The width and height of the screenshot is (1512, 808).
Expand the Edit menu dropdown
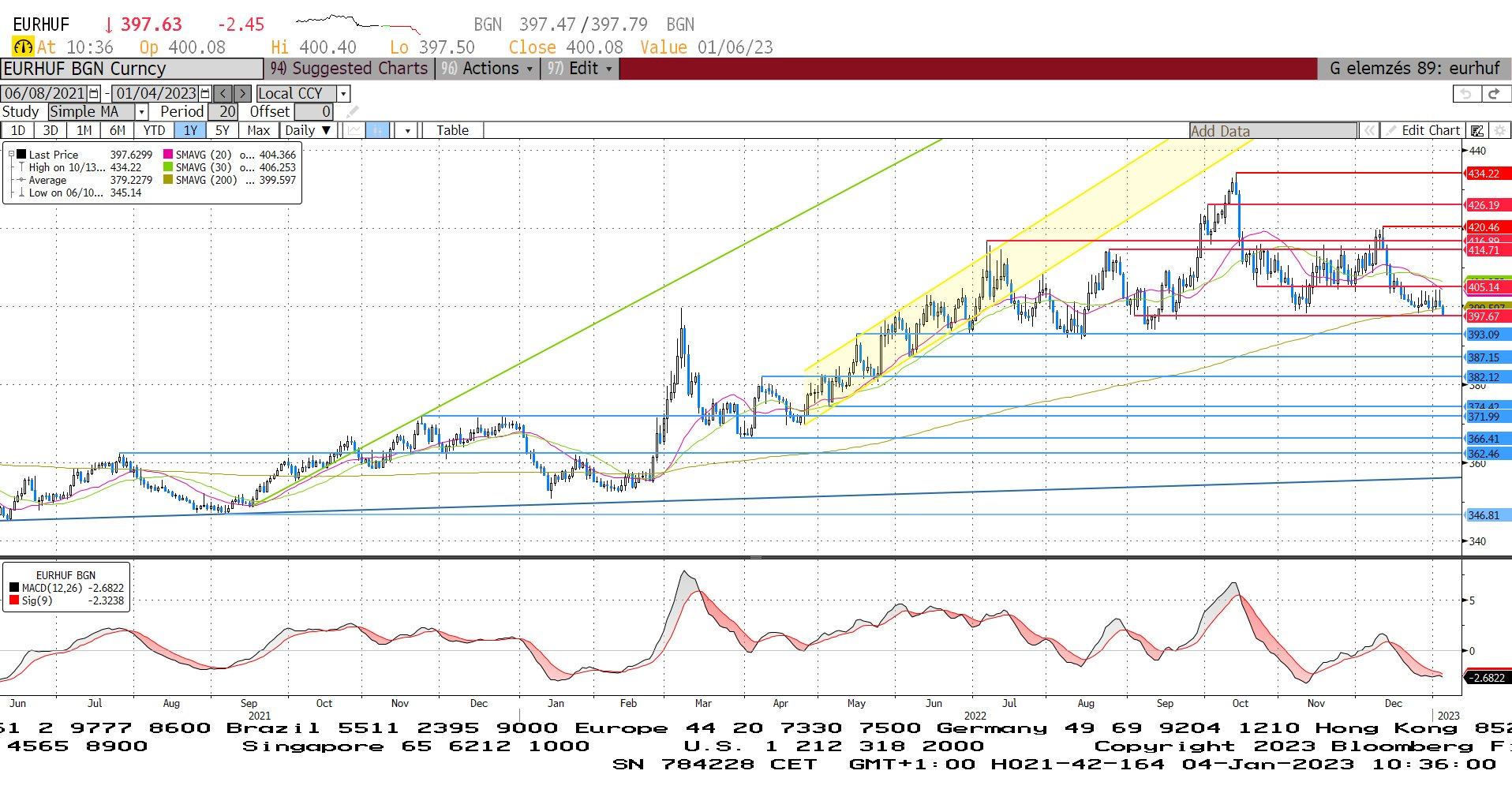tap(580, 69)
